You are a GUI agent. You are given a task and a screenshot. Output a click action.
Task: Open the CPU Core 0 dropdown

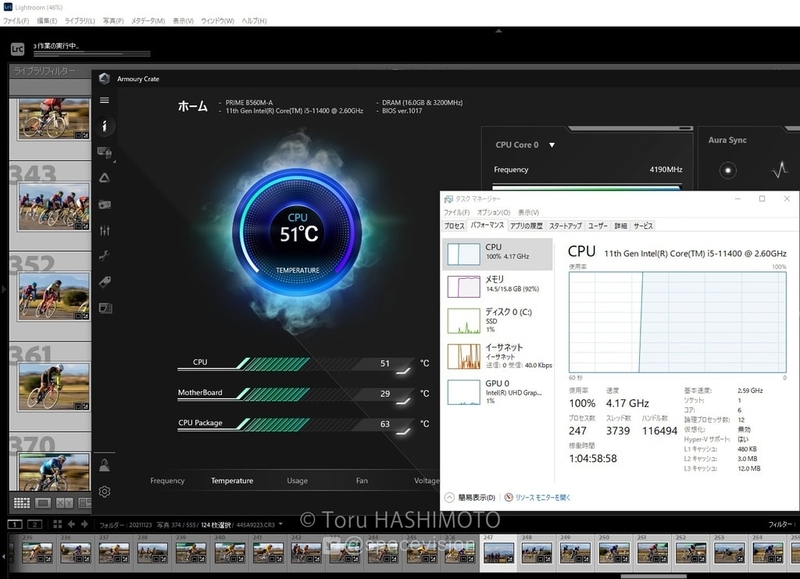click(552, 145)
